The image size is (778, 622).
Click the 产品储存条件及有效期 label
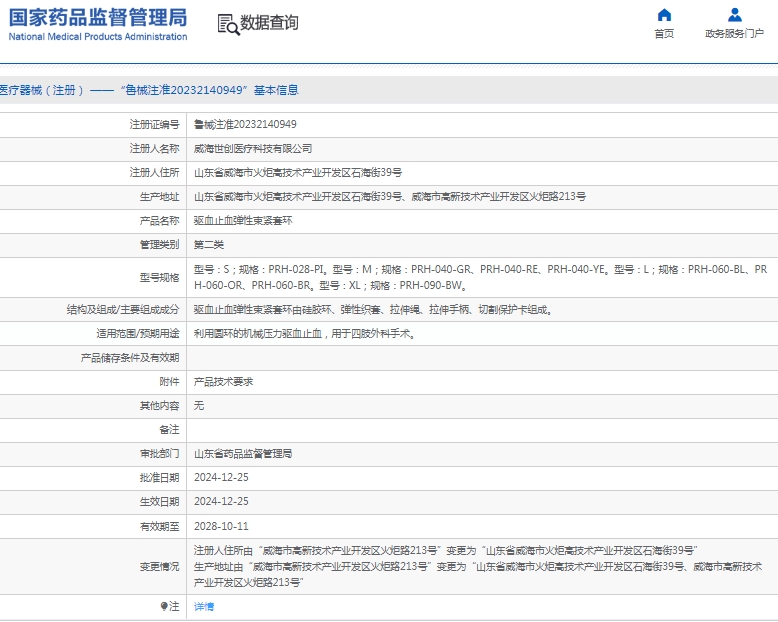130,358
